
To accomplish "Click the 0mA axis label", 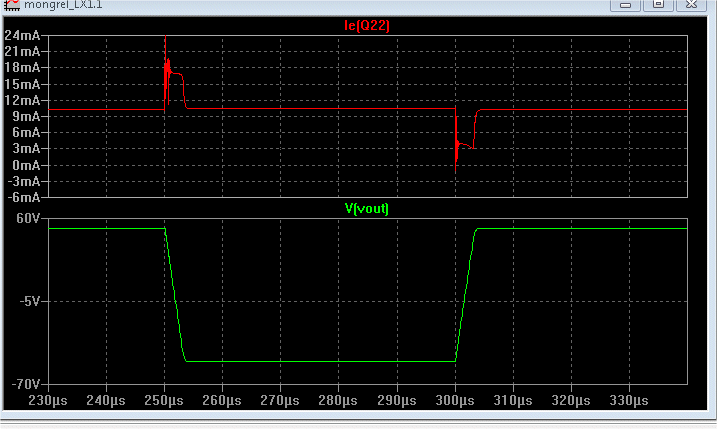I will click(x=26, y=165).
